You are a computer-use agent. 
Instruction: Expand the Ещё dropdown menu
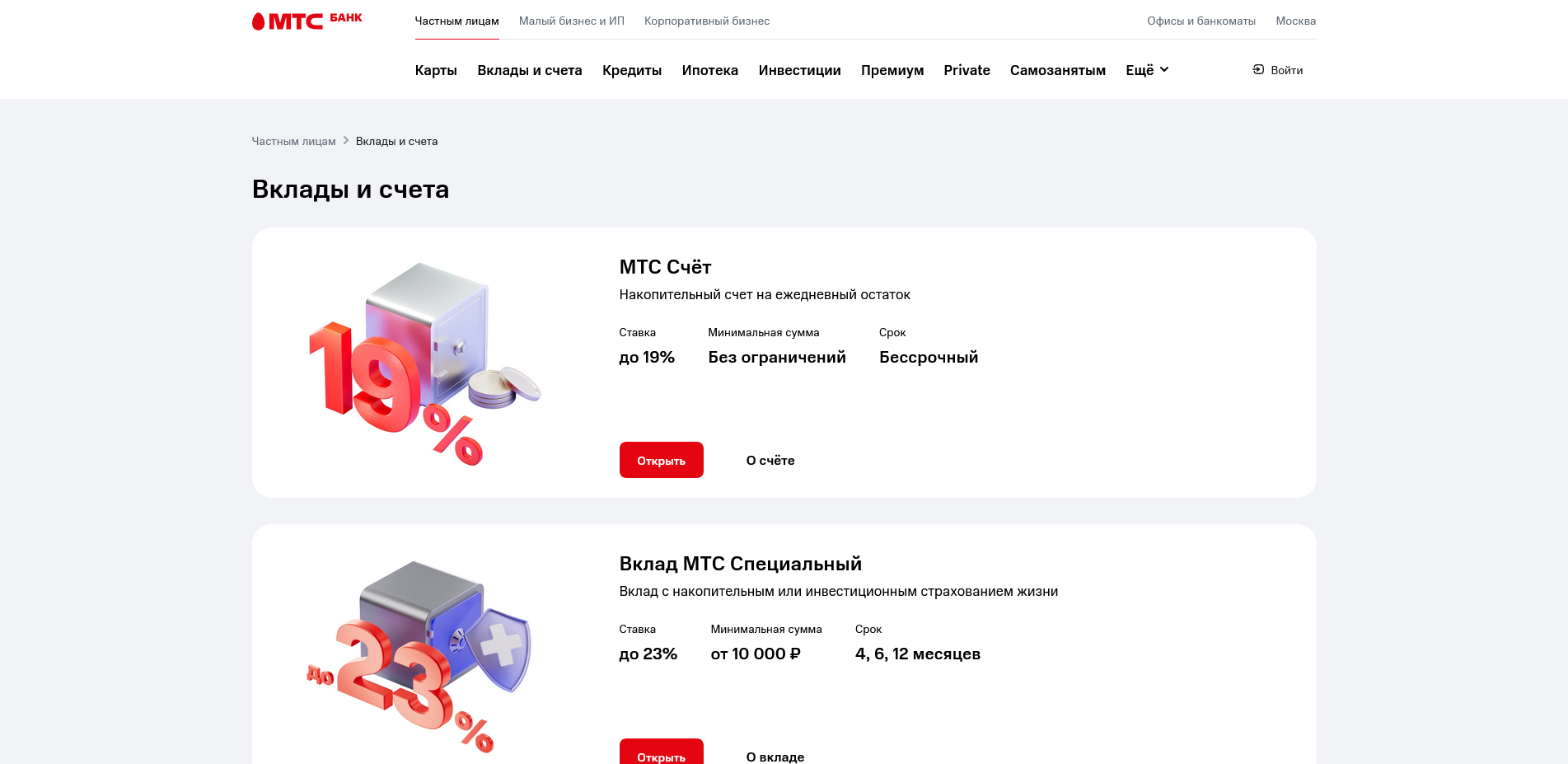(x=1147, y=70)
